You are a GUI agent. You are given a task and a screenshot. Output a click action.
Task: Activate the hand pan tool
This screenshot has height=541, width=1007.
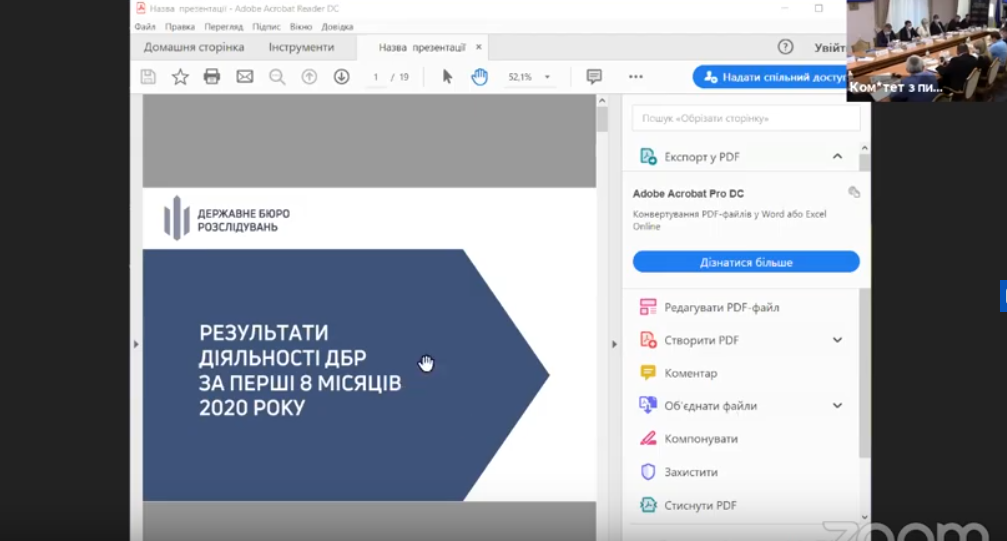[x=480, y=77]
